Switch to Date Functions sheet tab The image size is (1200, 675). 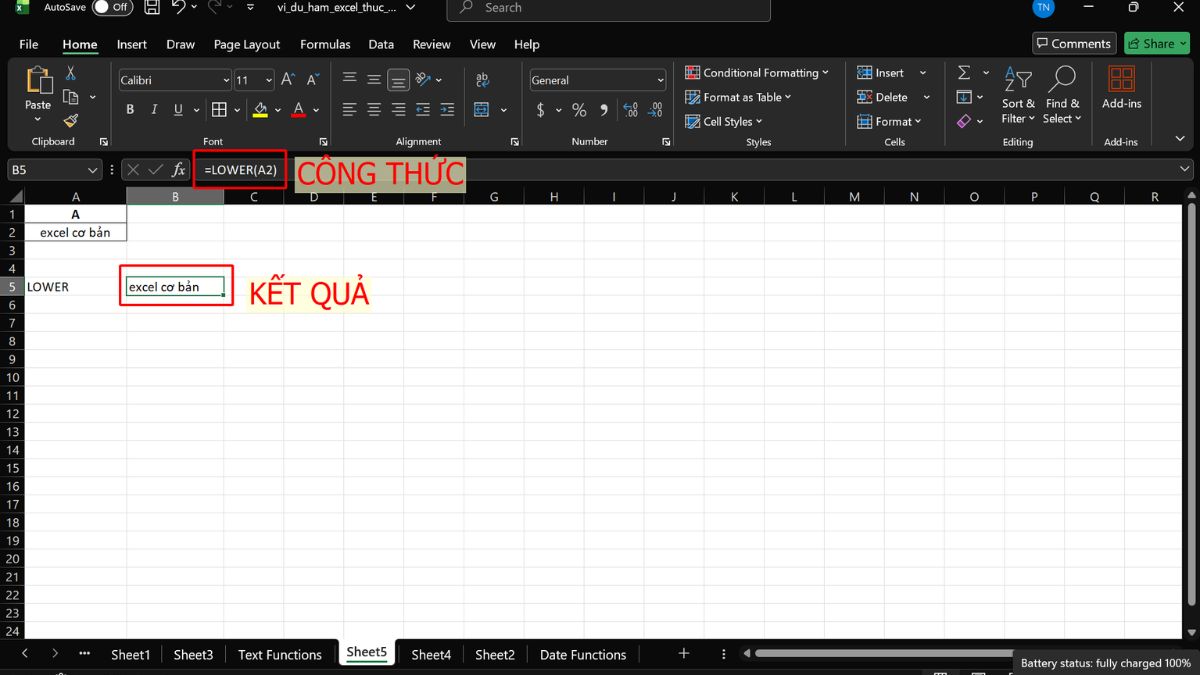coord(583,654)
